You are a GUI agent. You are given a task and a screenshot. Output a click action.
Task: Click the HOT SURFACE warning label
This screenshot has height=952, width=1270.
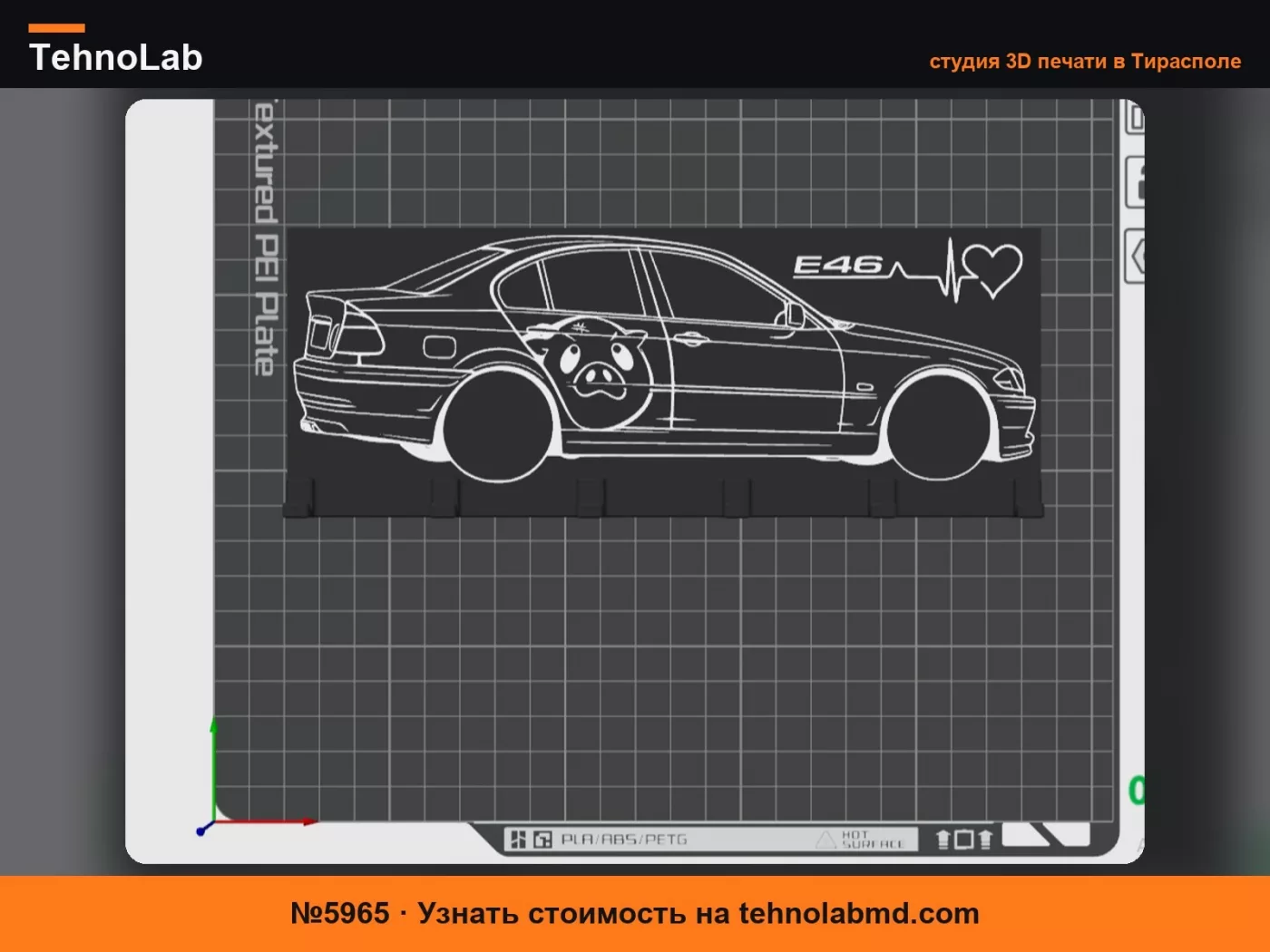[x=863, y=840]
